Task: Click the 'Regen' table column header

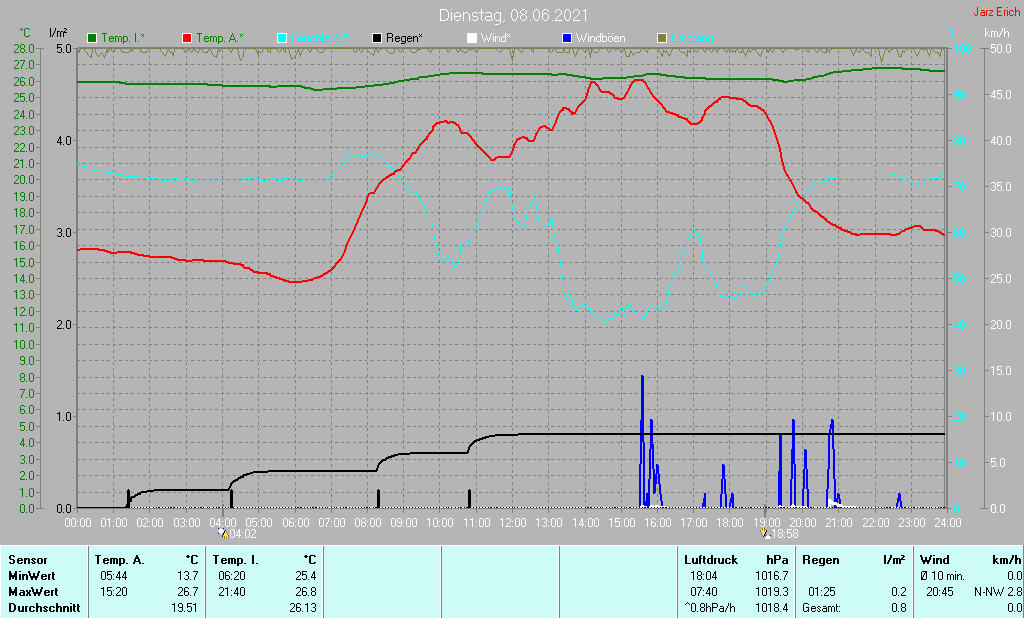Action: click(x=821, y=560)
